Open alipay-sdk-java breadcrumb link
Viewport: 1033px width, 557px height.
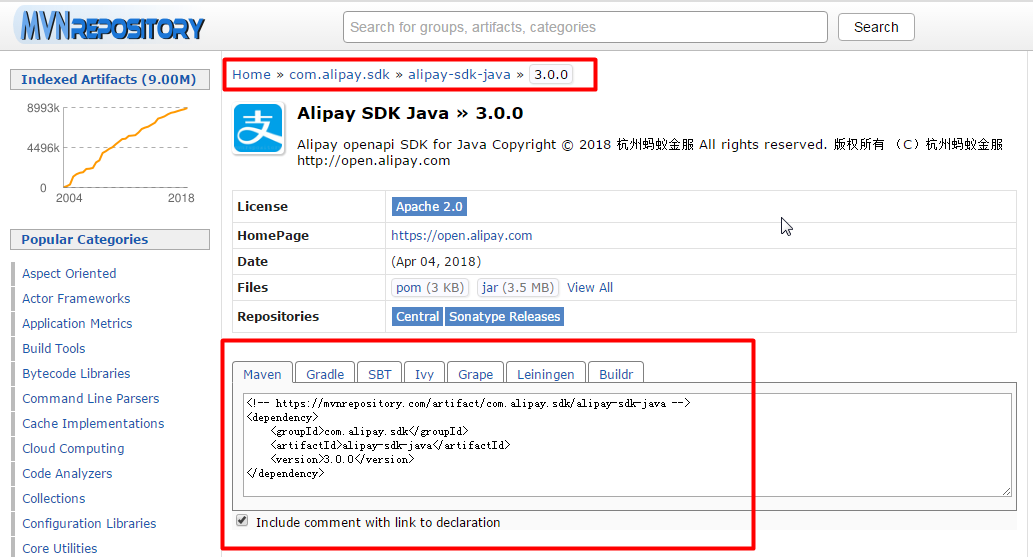[459, 74]
